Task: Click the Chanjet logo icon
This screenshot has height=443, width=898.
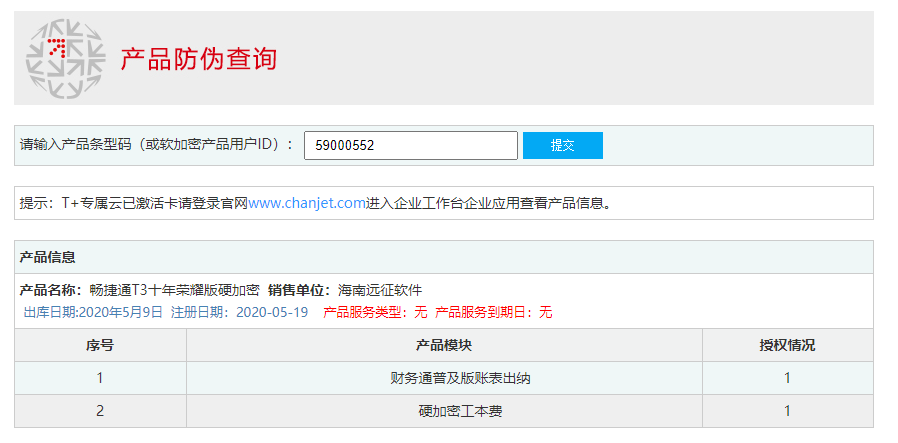Action: 65,58
